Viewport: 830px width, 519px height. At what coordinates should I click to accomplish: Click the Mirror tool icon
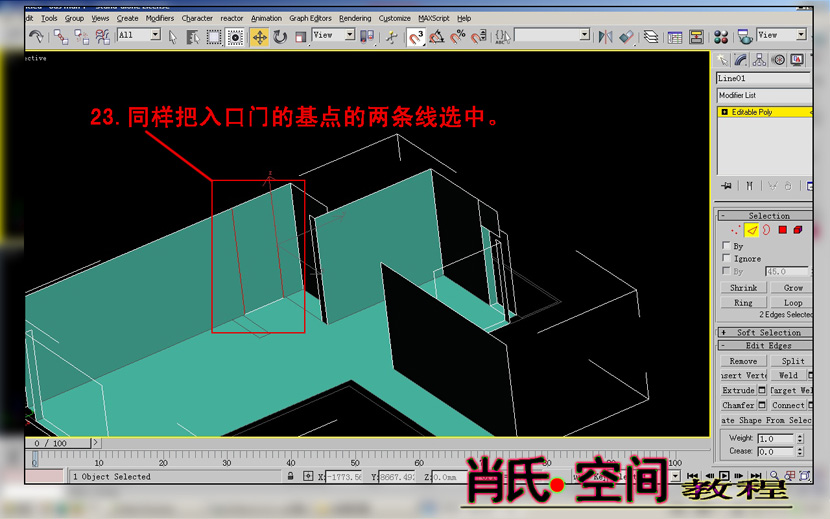pyautogui.click(x=605, y=37)
